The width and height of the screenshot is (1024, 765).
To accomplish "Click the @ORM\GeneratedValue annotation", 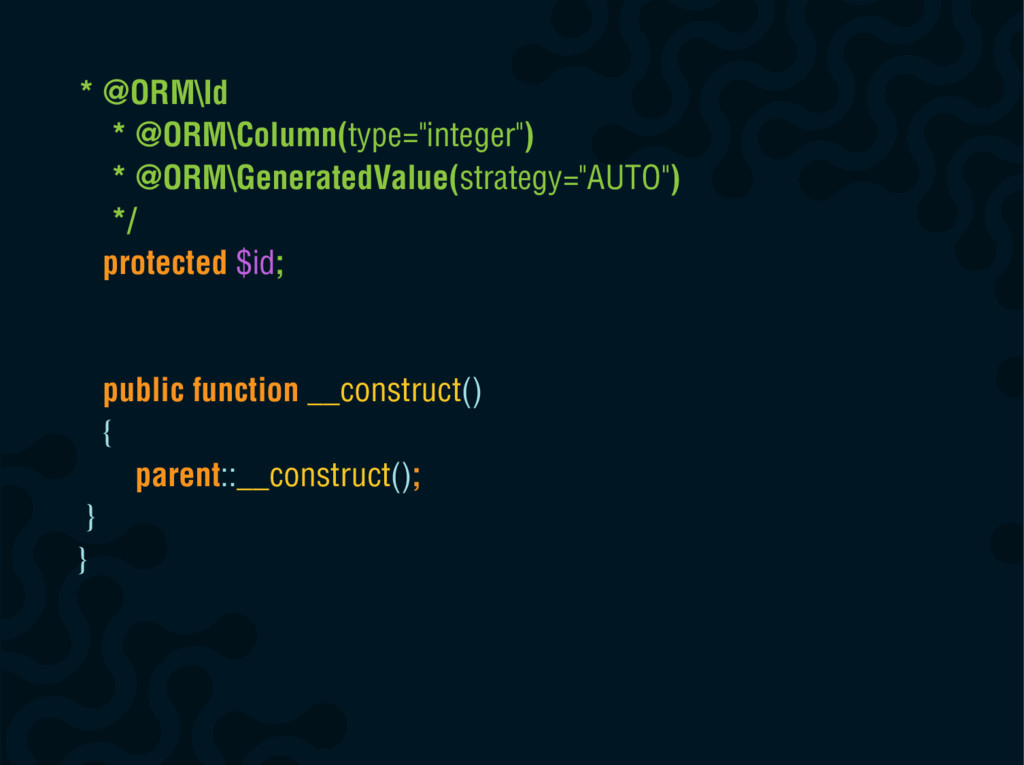I will click(296, 178).
